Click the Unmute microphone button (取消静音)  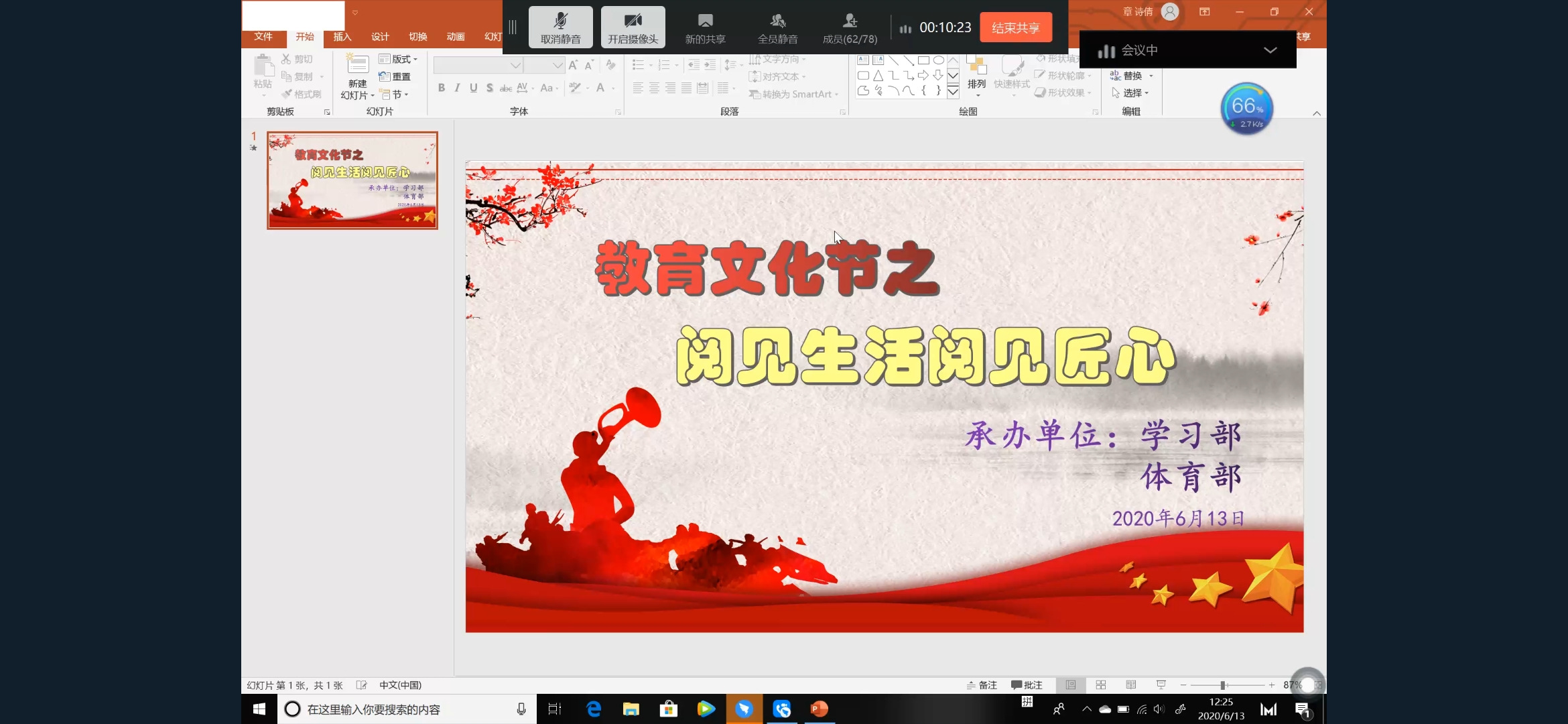561,27
